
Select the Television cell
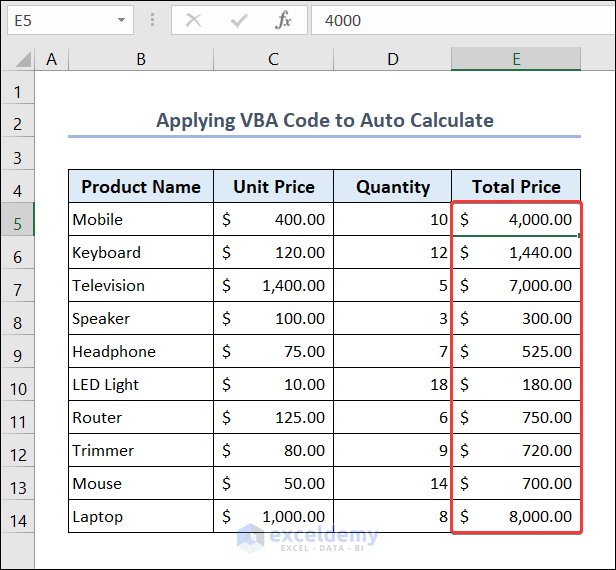pyautogui.click(x=141, y=286)
